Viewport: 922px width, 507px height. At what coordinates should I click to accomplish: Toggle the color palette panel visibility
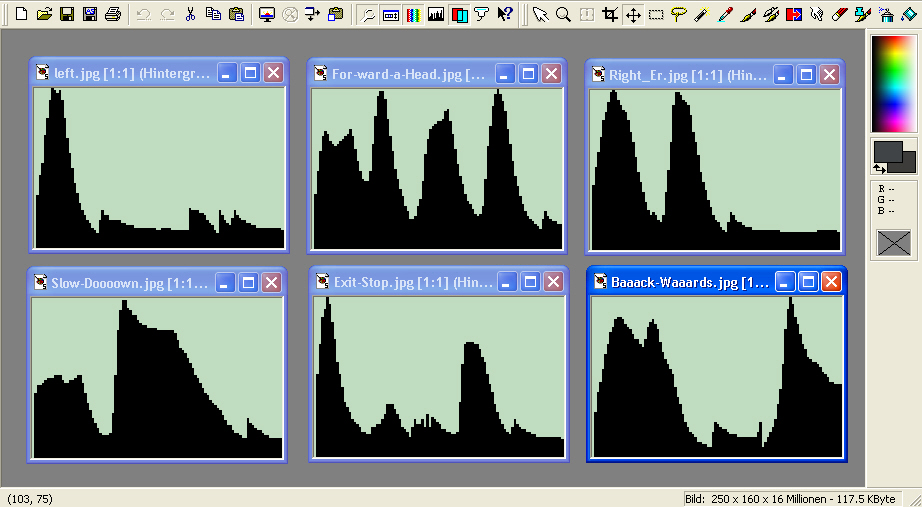coord(413,14)
